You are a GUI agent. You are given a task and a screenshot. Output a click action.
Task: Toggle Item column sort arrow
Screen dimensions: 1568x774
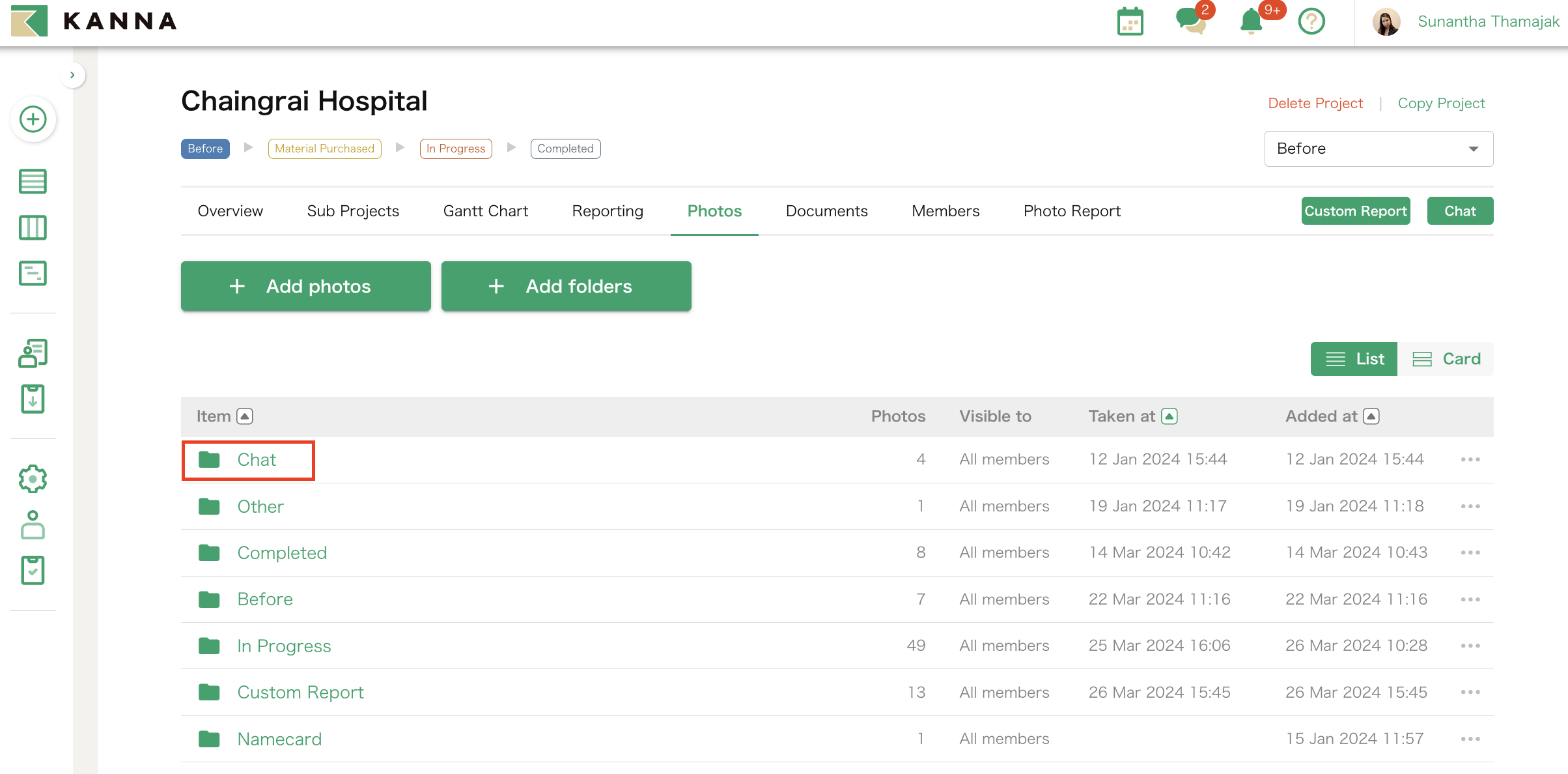point(245,416)
